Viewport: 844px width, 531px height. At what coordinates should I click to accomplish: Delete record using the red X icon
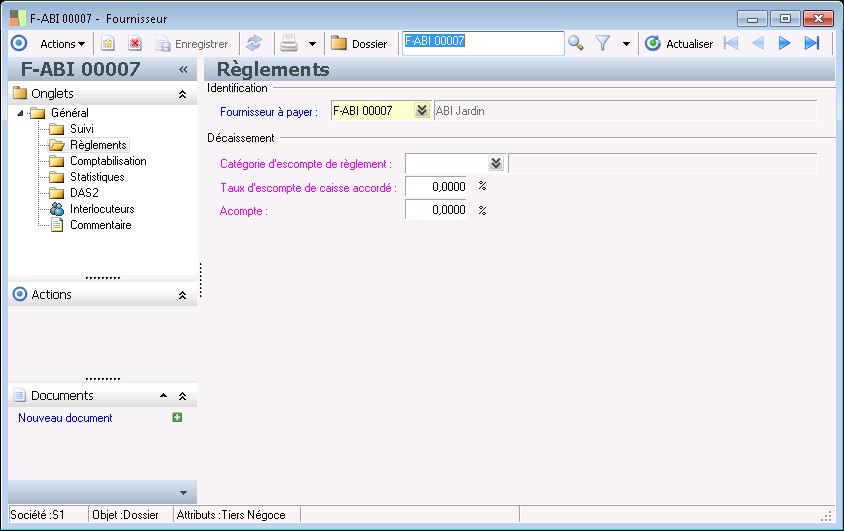coord(135,44)
